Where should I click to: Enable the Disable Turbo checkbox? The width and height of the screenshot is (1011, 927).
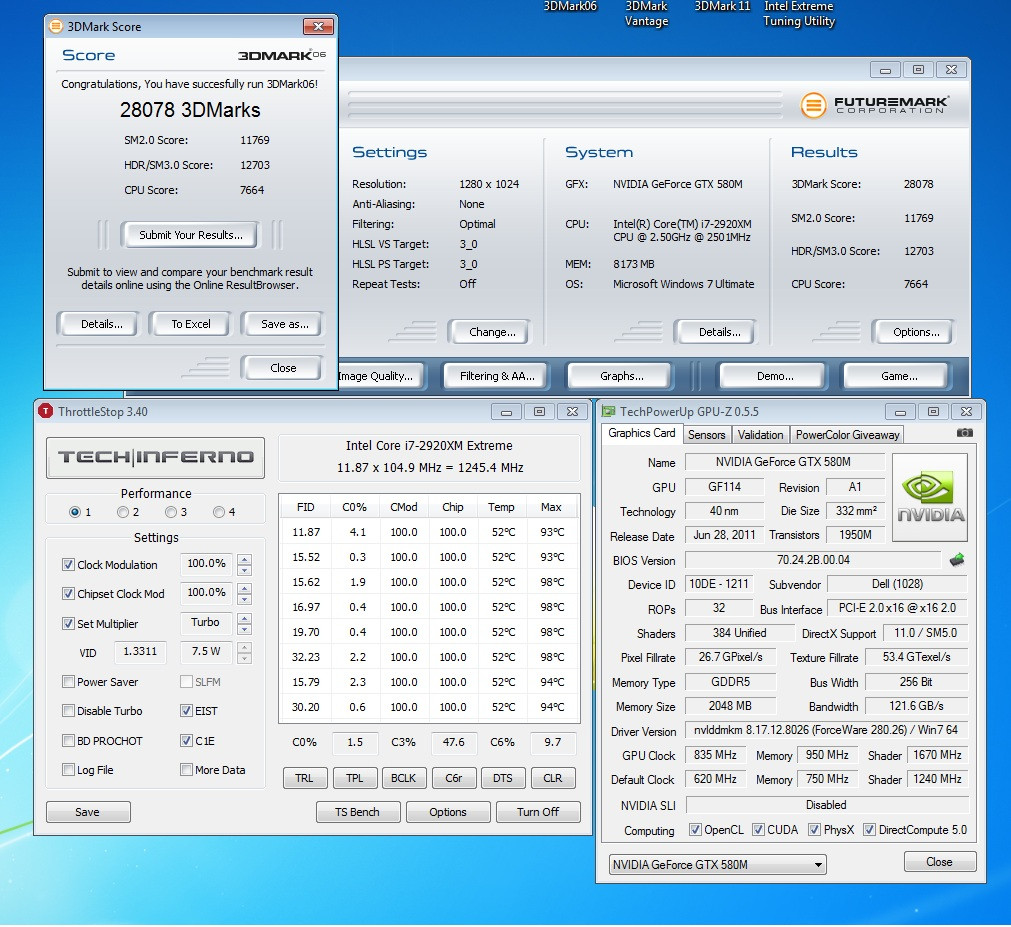68,710
